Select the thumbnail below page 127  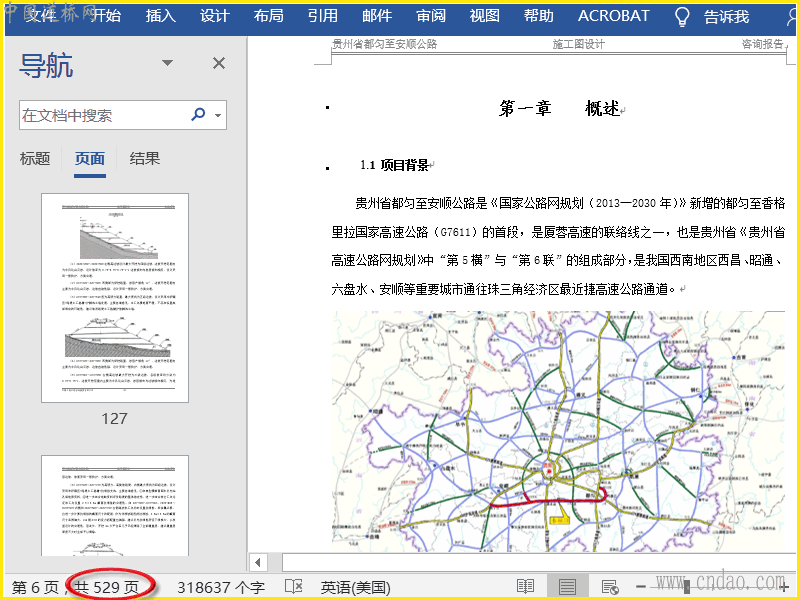[115, 506]
